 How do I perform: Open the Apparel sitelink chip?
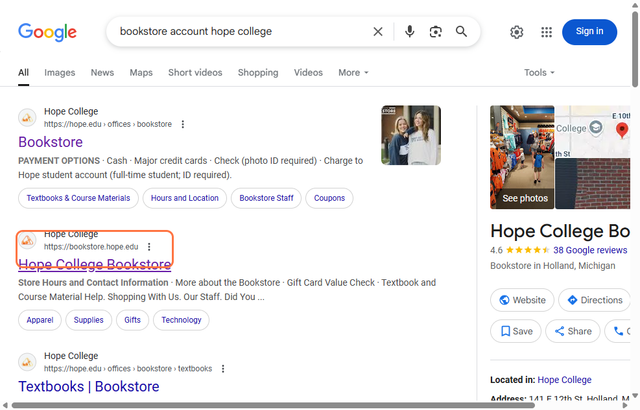[x=40, y=320]
